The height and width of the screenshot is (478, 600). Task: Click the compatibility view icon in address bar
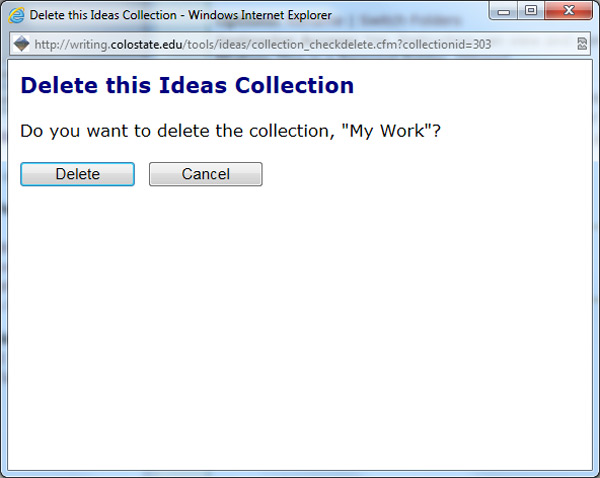pyautogui.click(x=582, y=44)
